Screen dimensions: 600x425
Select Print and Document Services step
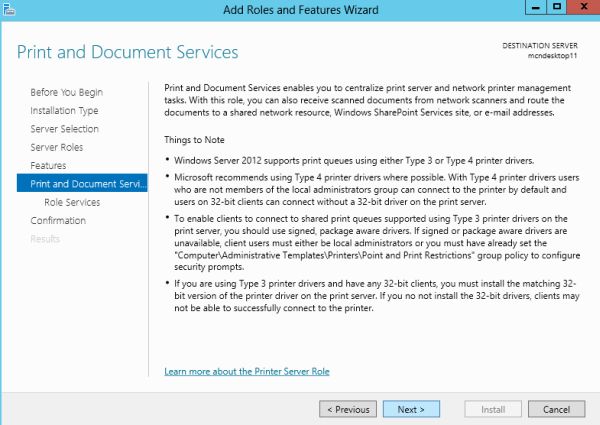click(x=82, y=183)
